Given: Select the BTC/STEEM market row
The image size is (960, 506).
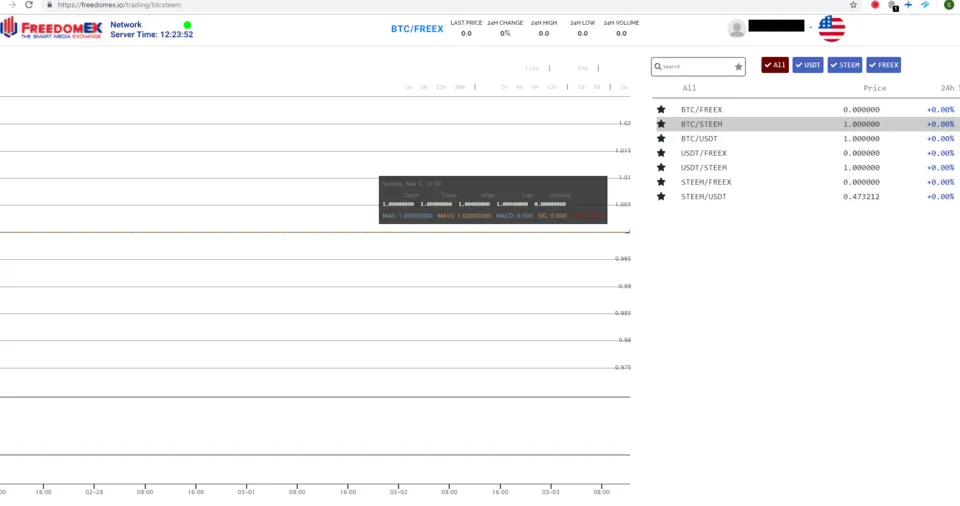Looking at the screenshot, I should (806, 124).
